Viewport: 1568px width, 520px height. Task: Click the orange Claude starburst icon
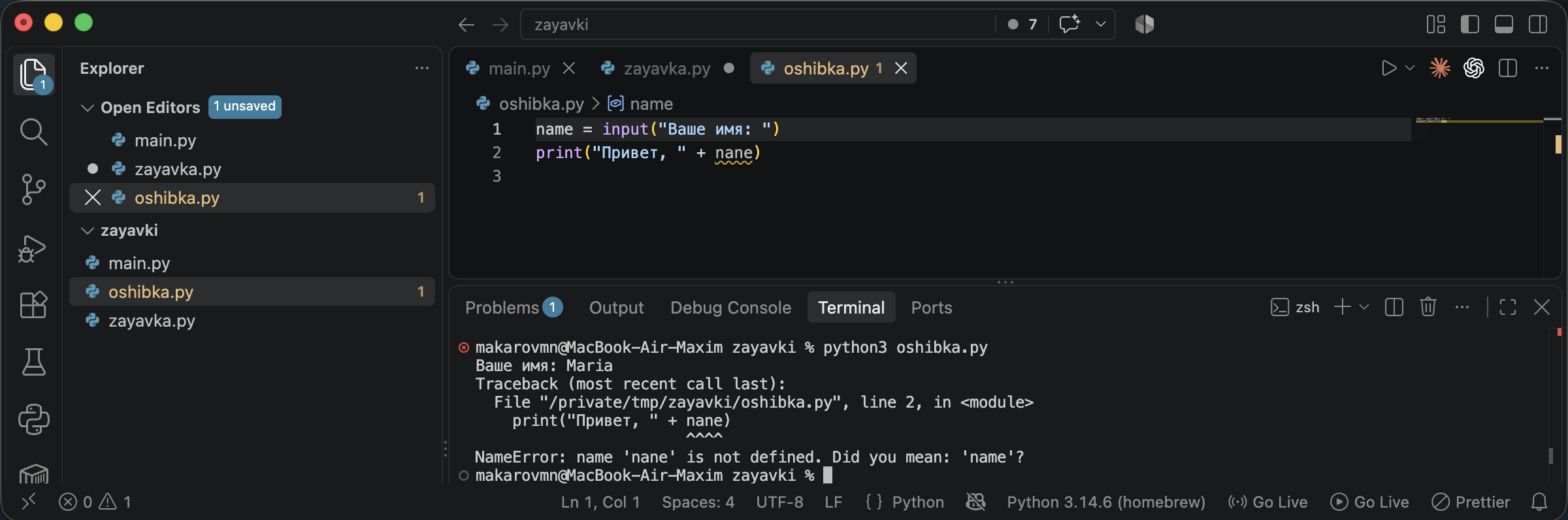pos(1440,68)
